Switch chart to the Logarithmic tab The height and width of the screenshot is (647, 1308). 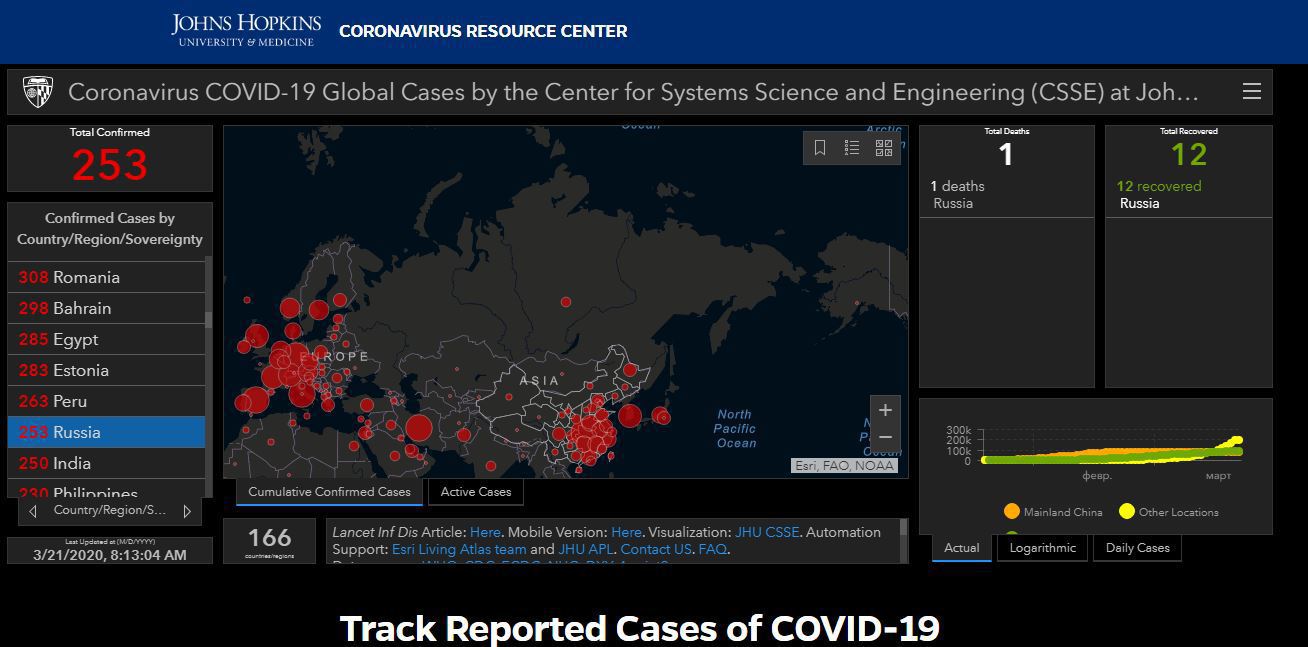(1042, 548)
